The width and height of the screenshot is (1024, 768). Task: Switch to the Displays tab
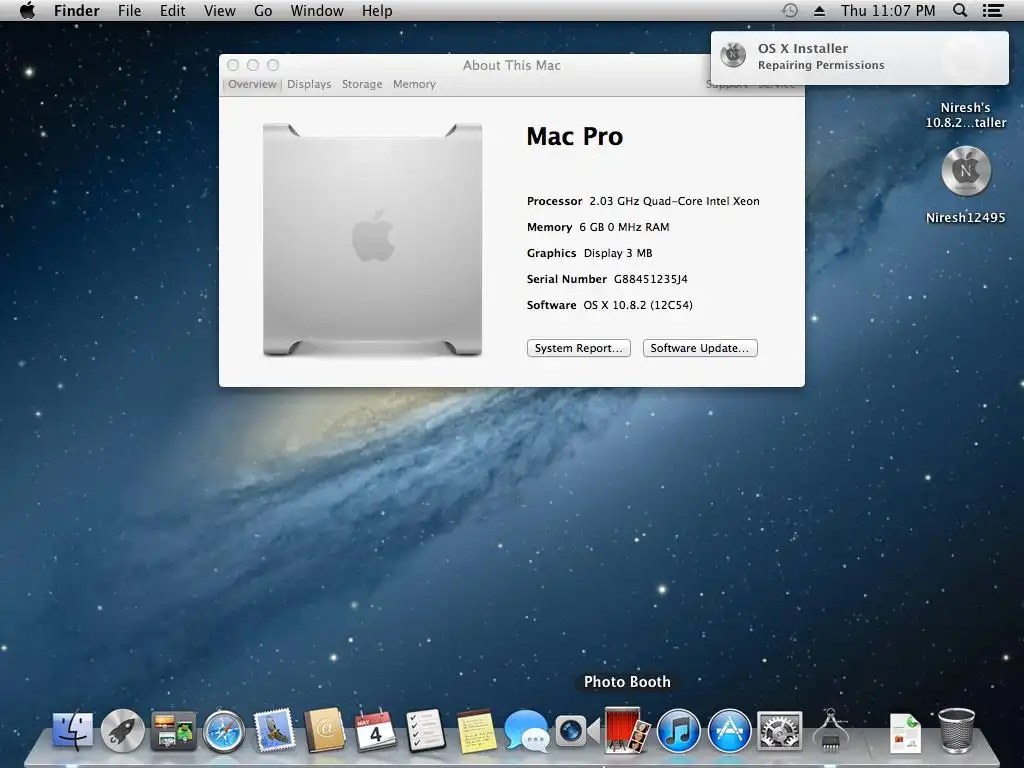coord(309,84)
